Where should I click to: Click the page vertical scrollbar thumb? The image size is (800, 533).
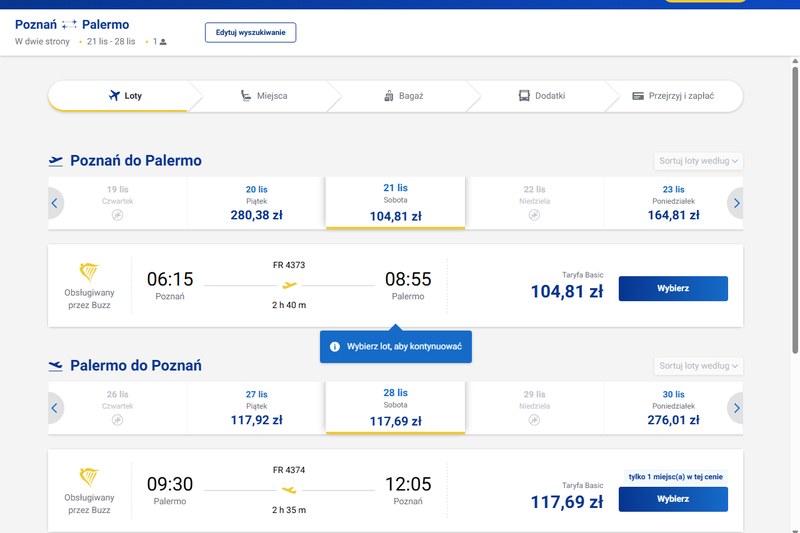(x=795, y=209)
